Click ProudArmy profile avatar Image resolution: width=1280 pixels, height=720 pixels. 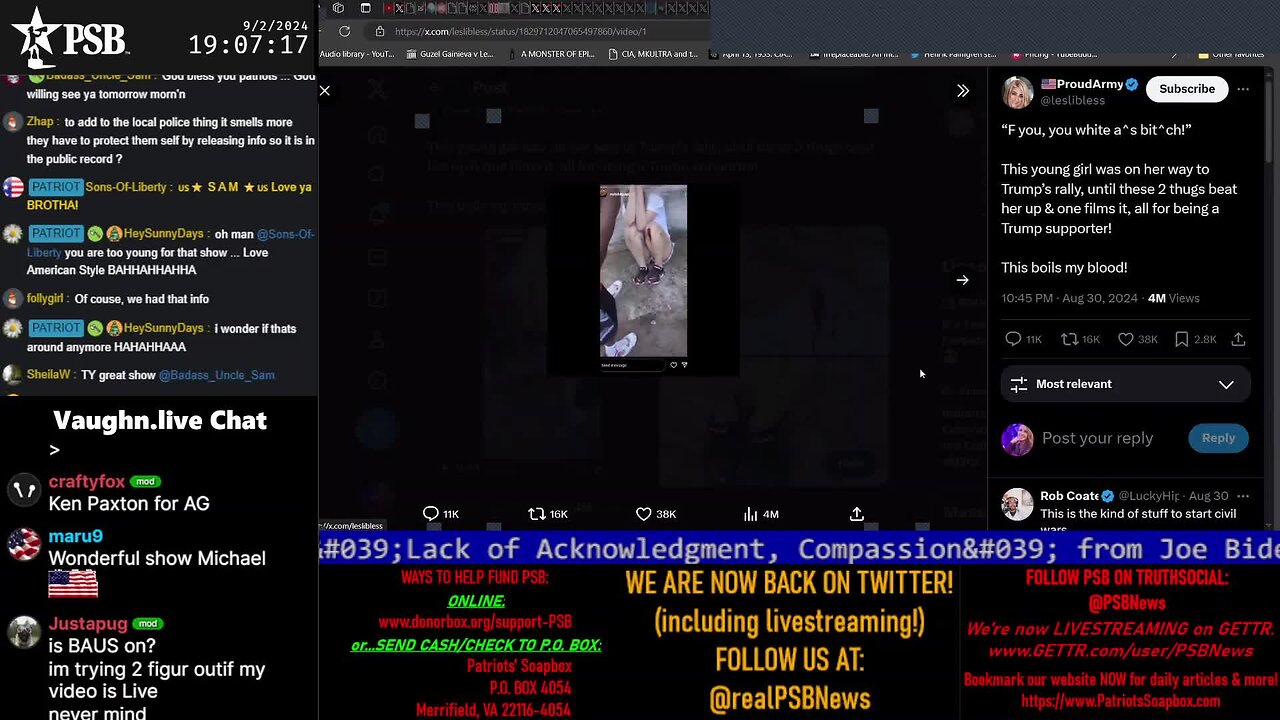coord(1017,92)
